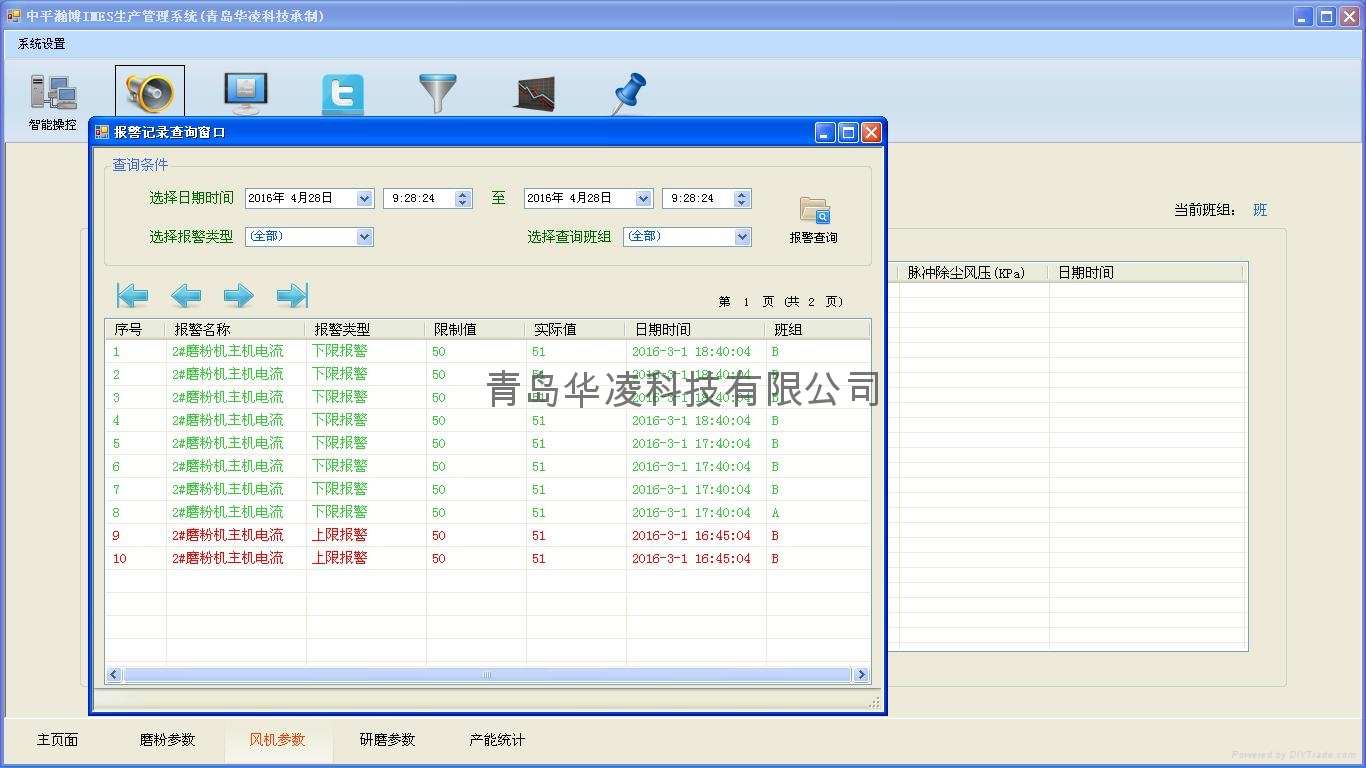The image size is (1366, 768).
Task: Sort by the 序号 column header
Action: [x=135, y=329]
